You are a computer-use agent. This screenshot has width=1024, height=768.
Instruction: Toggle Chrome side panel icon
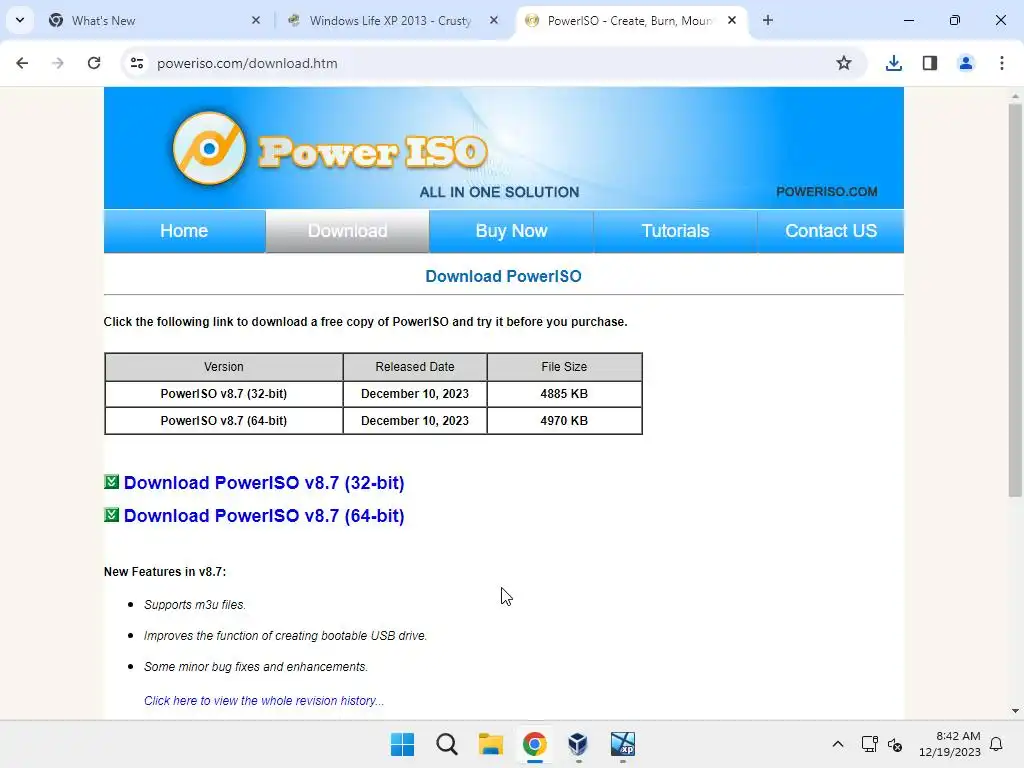pyautogui.click(x=930, y=63)
